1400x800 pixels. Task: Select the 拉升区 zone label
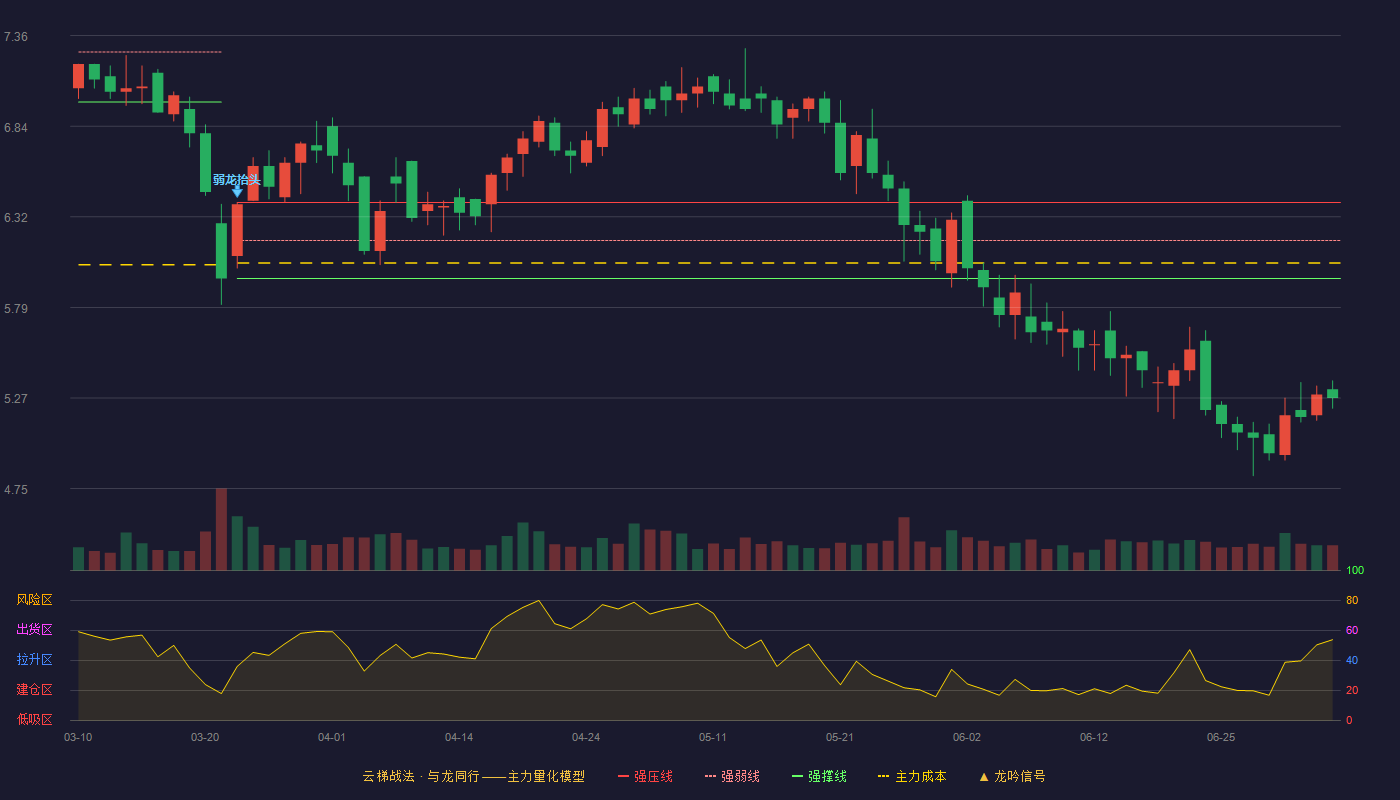point(34,660)
